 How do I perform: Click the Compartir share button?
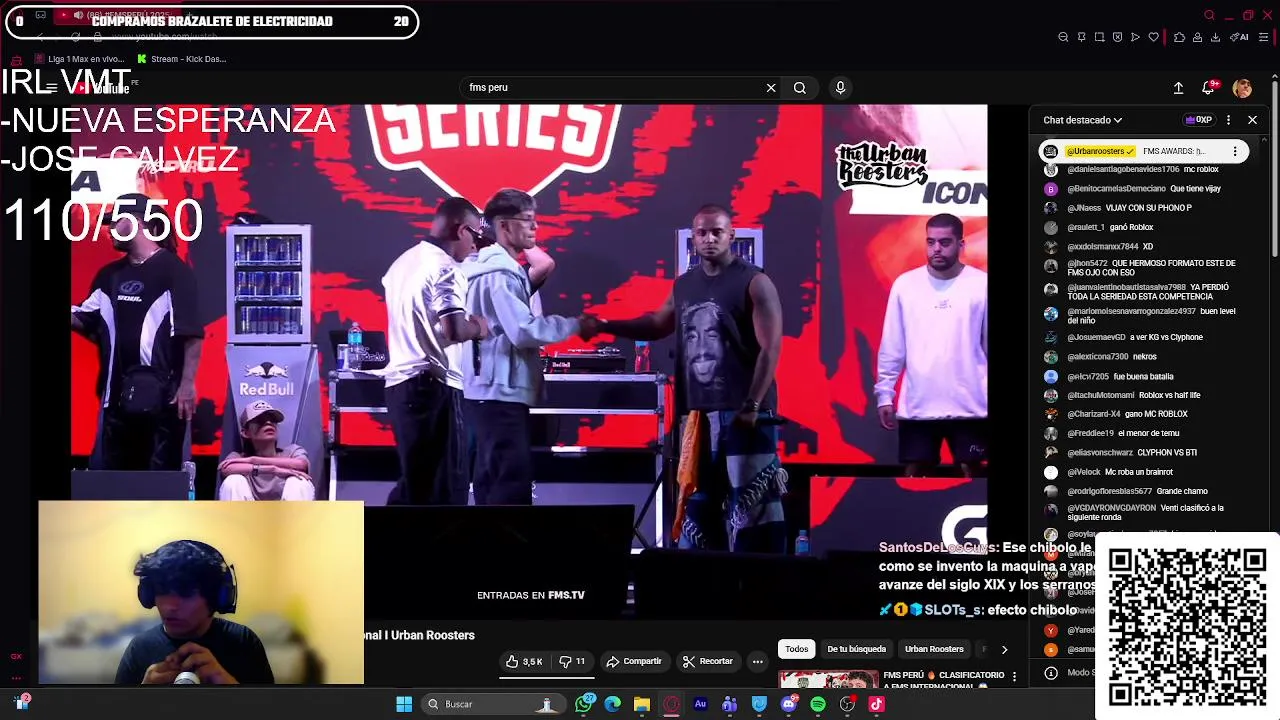634,661
